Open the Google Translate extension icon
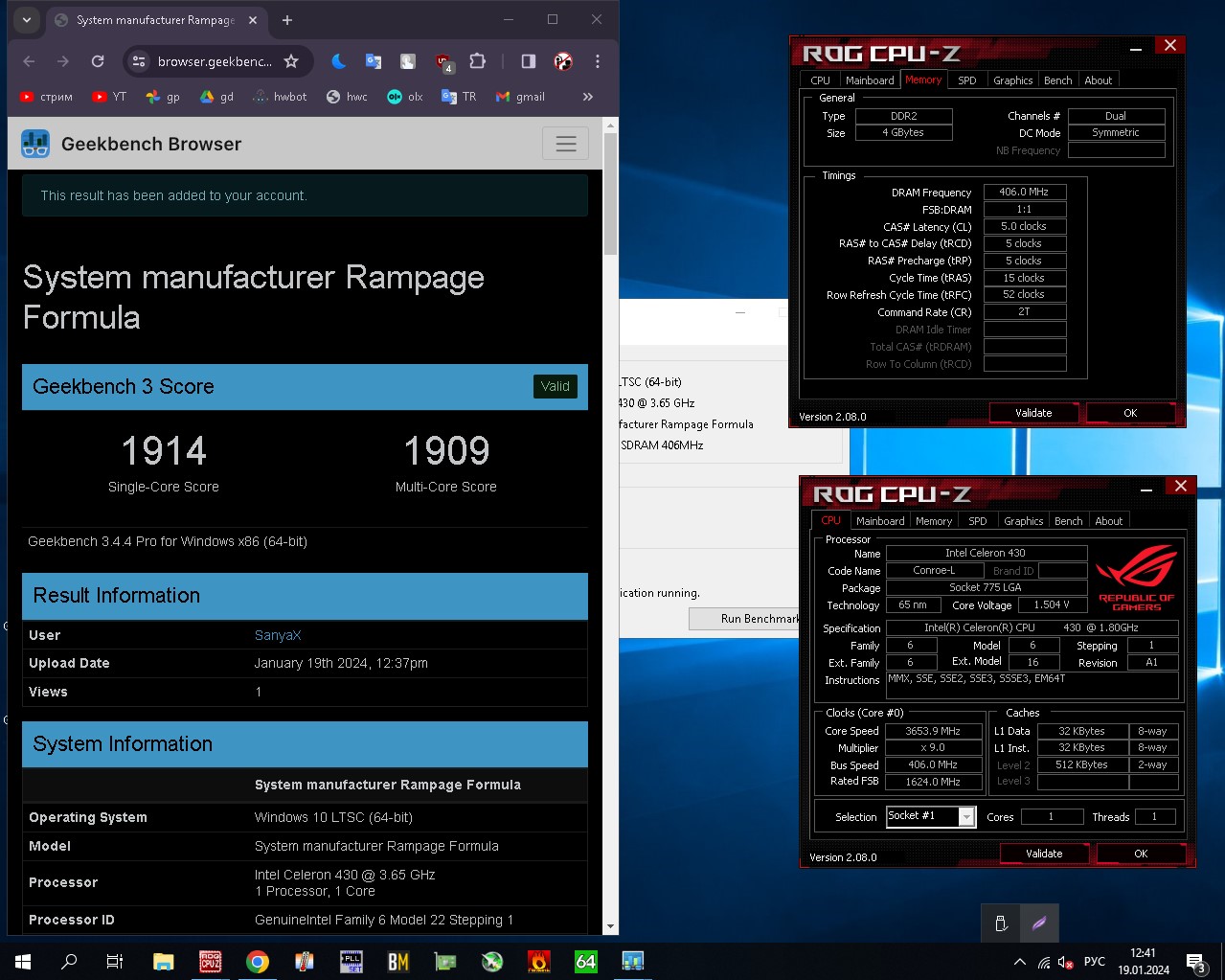The width and height of the screenshot is (1225, 980). pyautogui.click(x=374, y=61)
